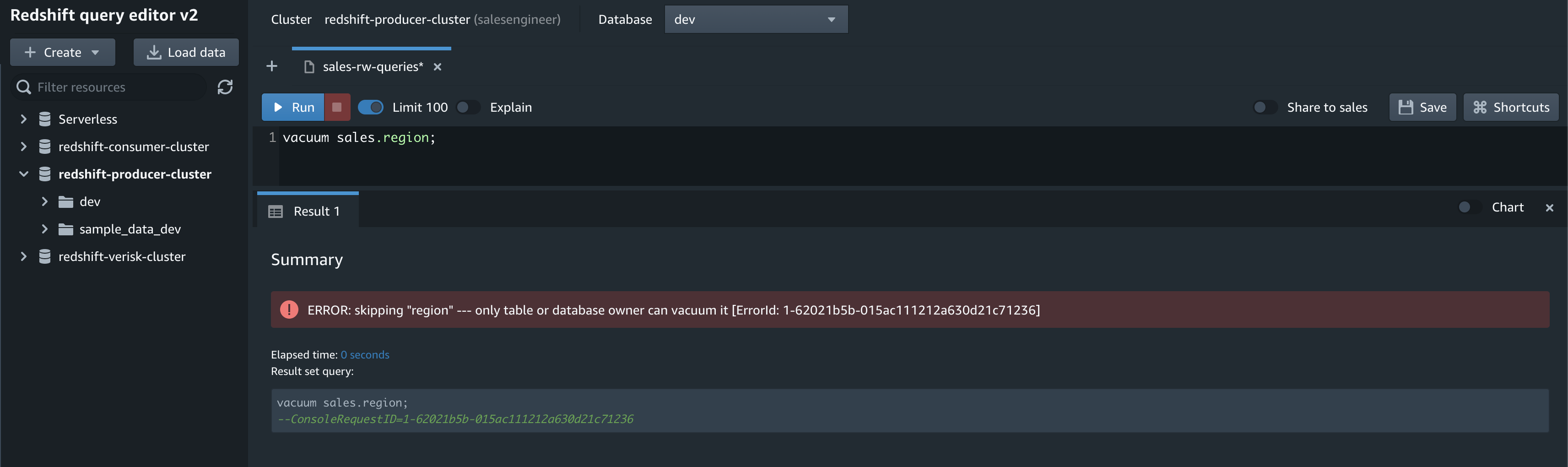Run the vacuum query
The width and height of the screenshot is (1568, 467).
pos(293,107)
